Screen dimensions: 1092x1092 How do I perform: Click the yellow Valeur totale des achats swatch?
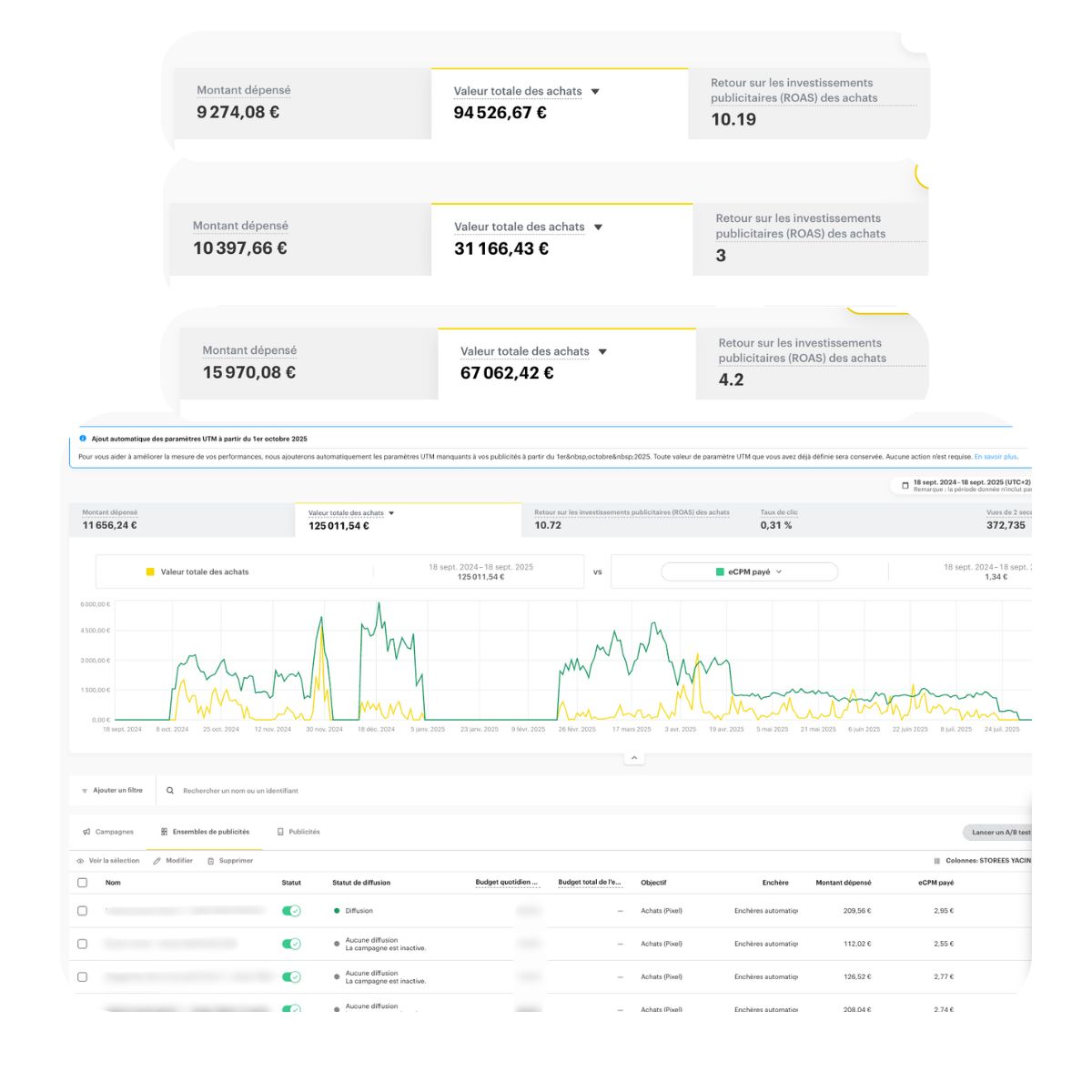pyautogui.click(x=150, y=572)
